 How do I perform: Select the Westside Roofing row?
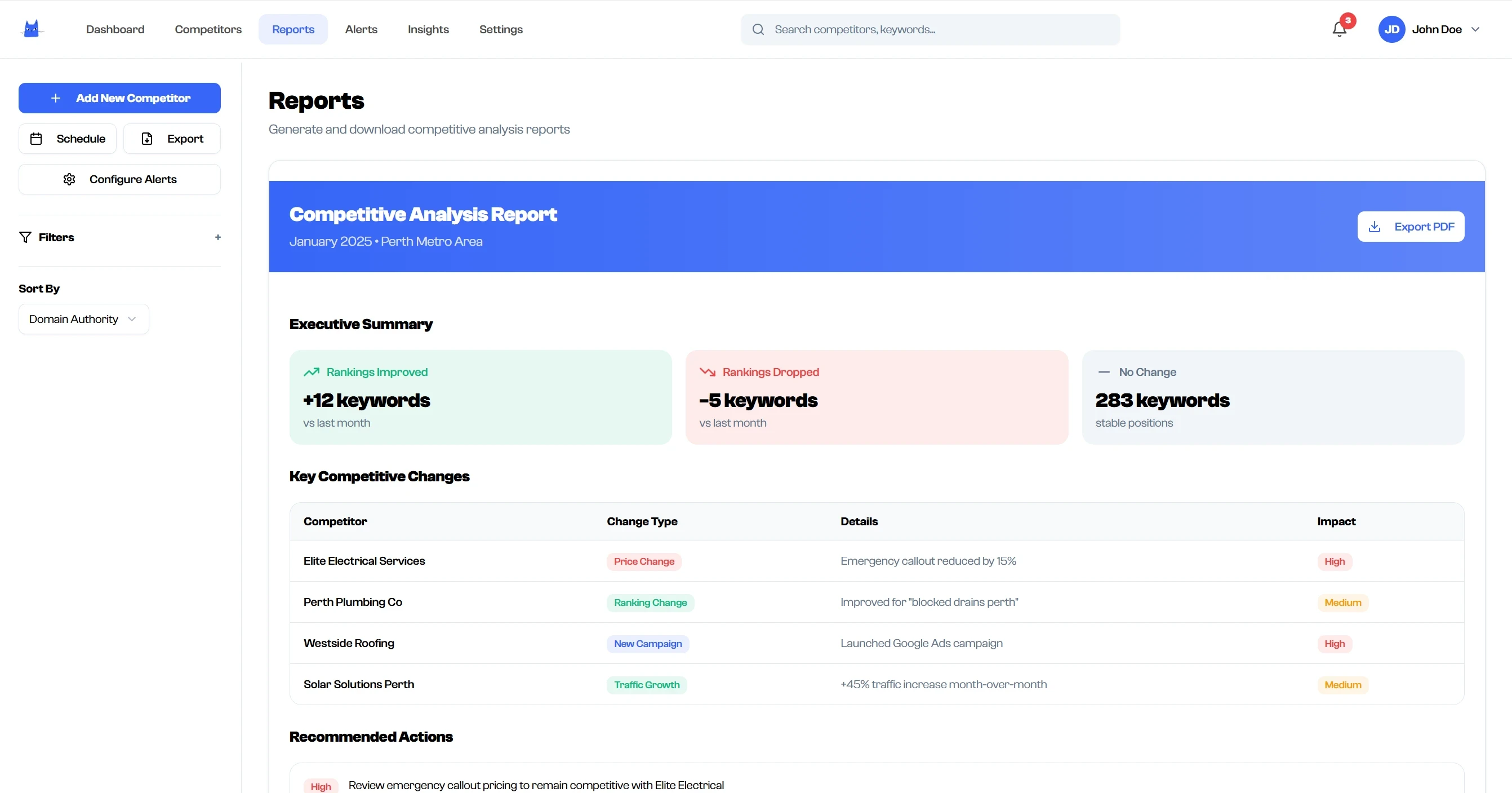point(349,643)
